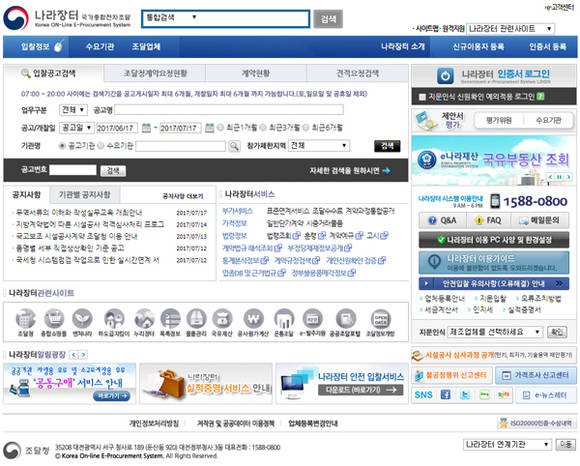
Task: Select the 최근1개월 radio button
Action: [x=220, y=128]
